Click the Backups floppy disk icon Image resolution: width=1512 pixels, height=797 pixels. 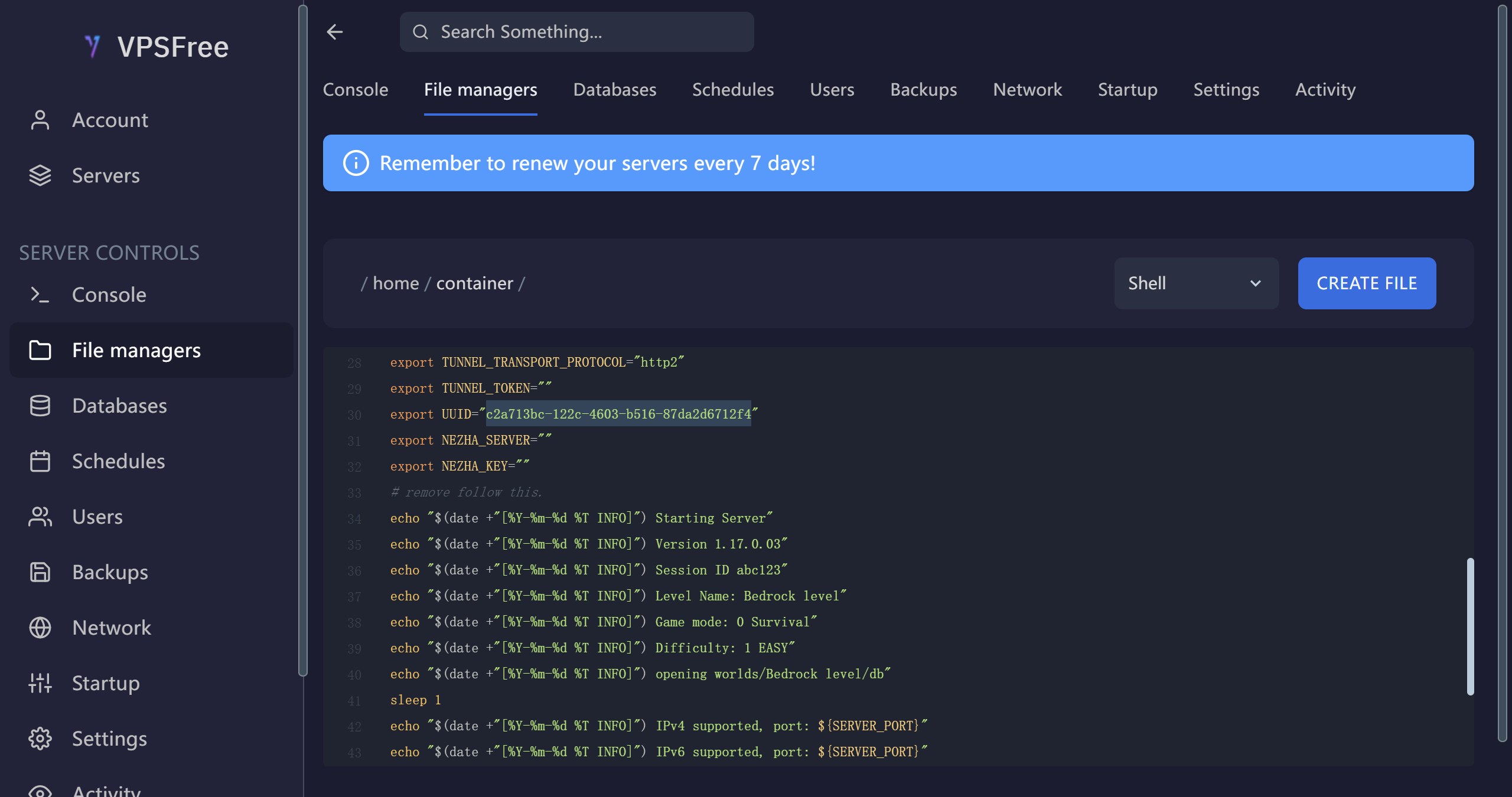(x=40, y=572)
